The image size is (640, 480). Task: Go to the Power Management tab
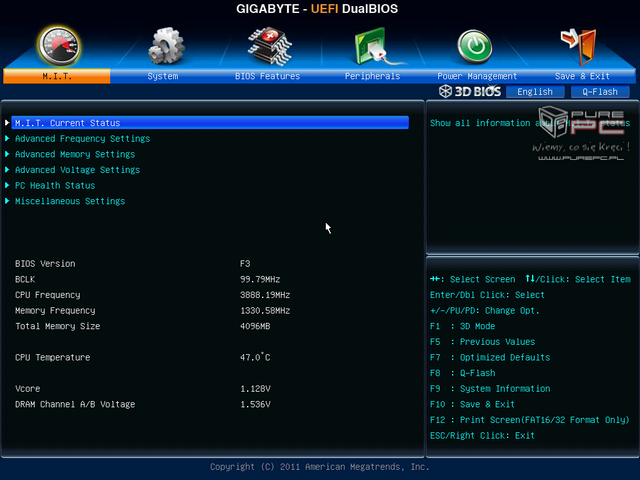477,76
